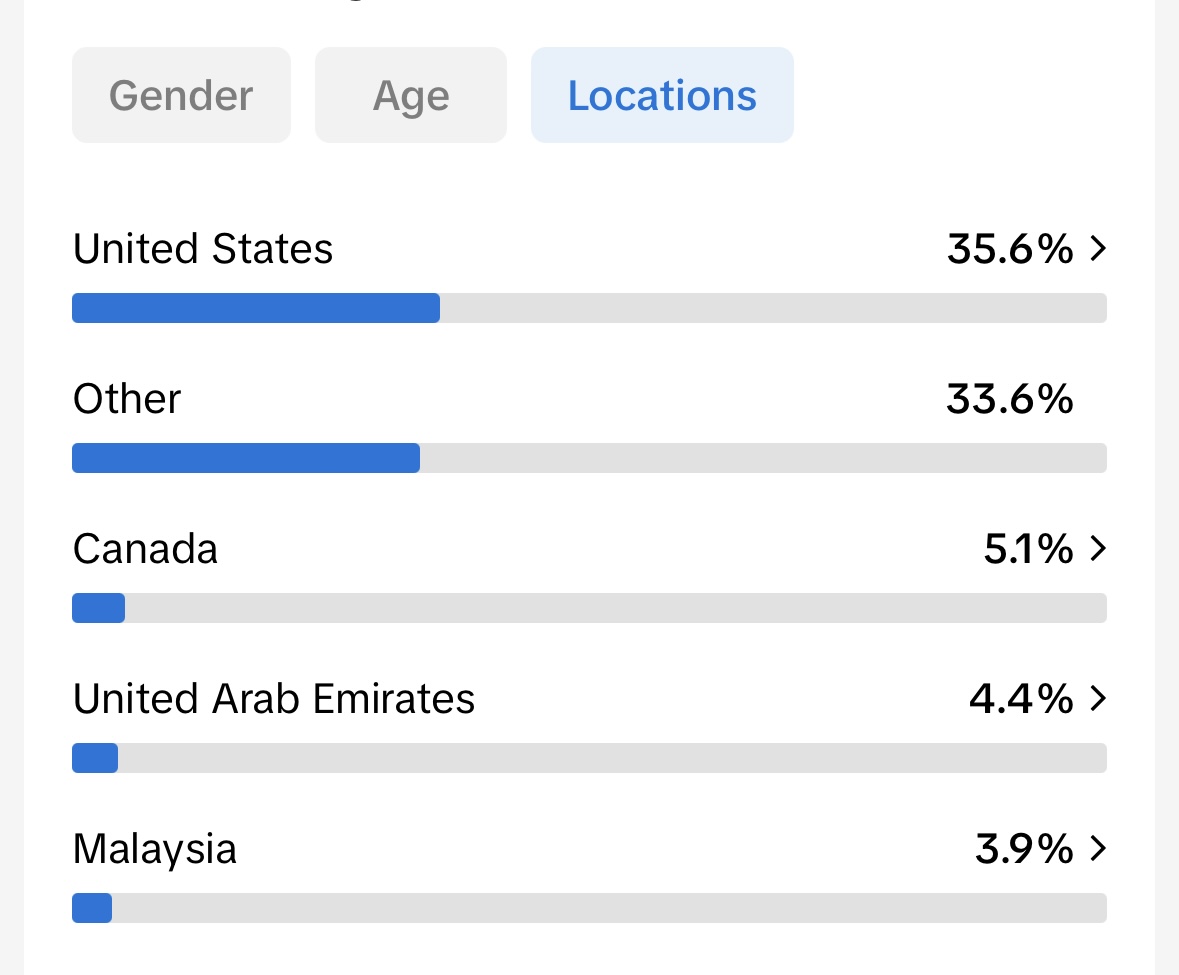Select the Locations tab

pos(662,95)
